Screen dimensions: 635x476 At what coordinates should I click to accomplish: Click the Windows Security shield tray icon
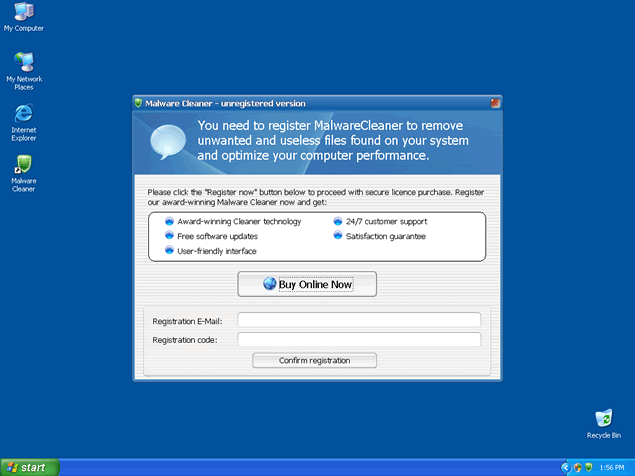(x=578, y=468)
